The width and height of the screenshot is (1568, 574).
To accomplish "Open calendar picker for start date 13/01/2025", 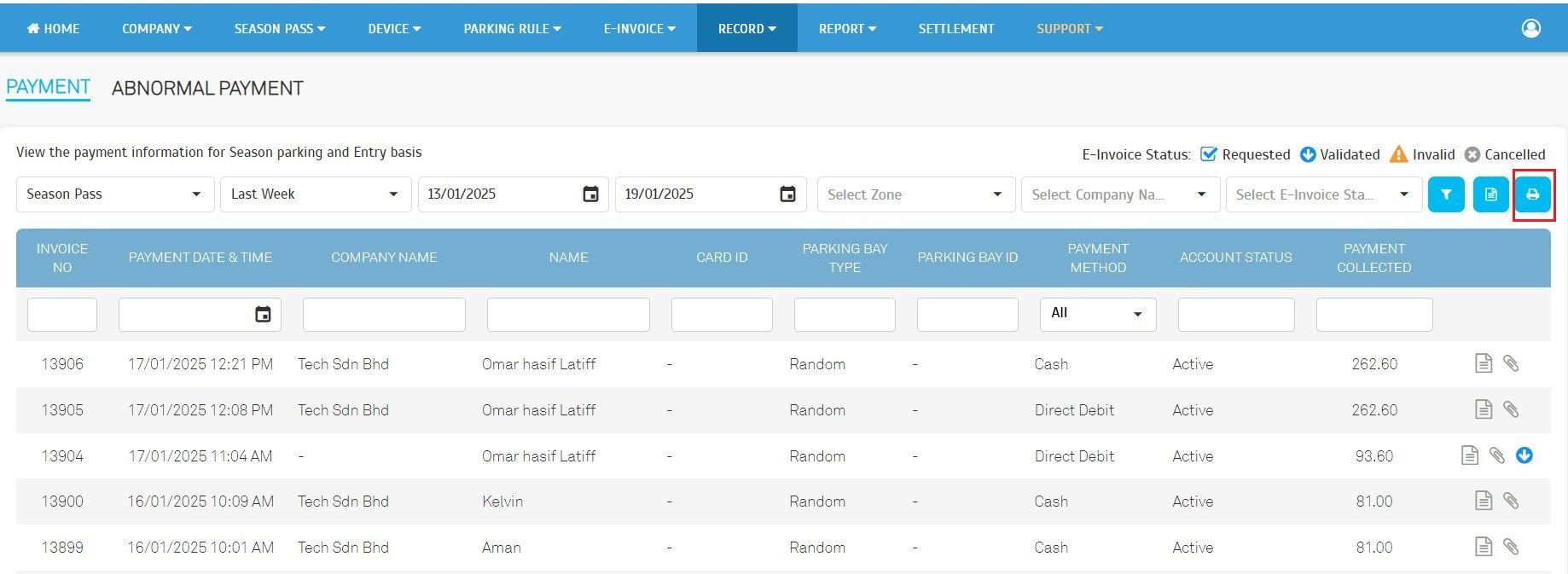I will pyautogui.click(x=590, y=194).
